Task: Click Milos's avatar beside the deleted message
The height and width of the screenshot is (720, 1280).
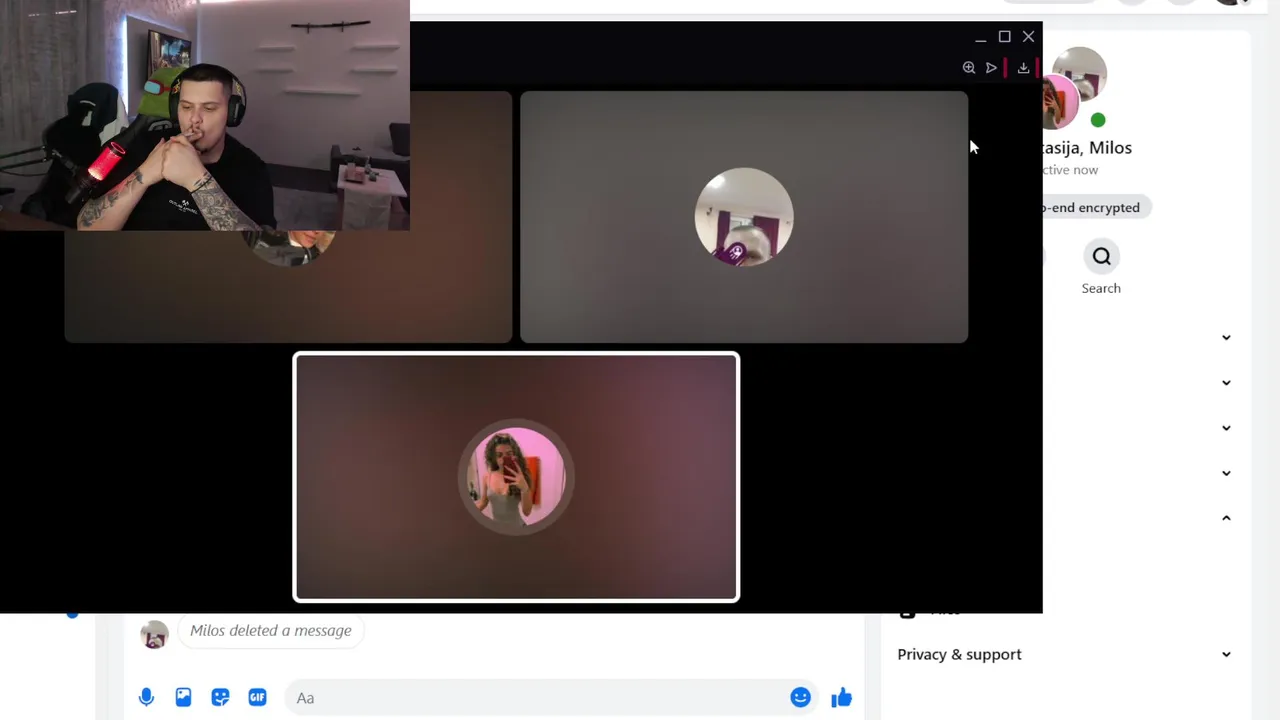Action: 154,634
